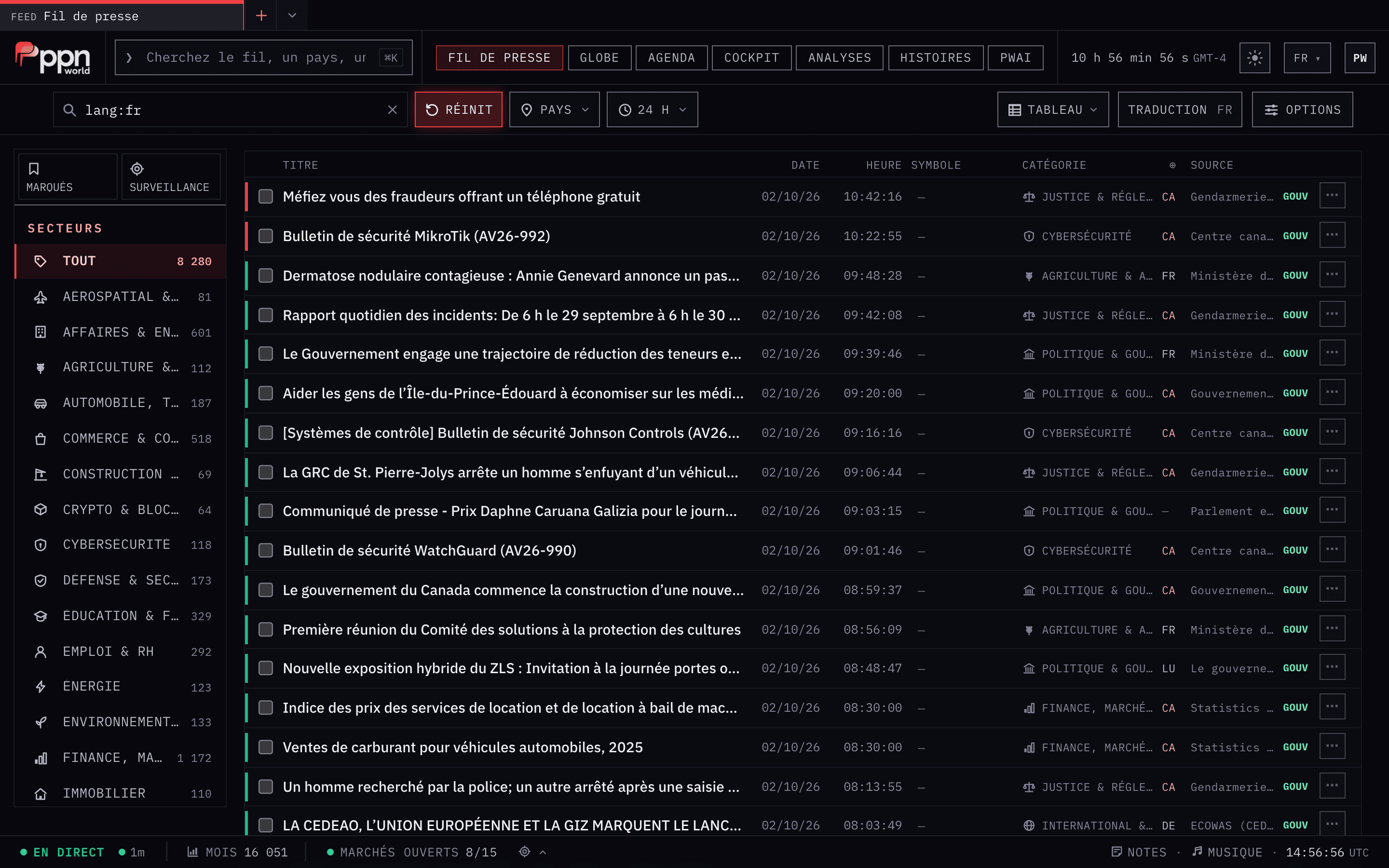Select the Immobilier sector

(x=121, y=793)
